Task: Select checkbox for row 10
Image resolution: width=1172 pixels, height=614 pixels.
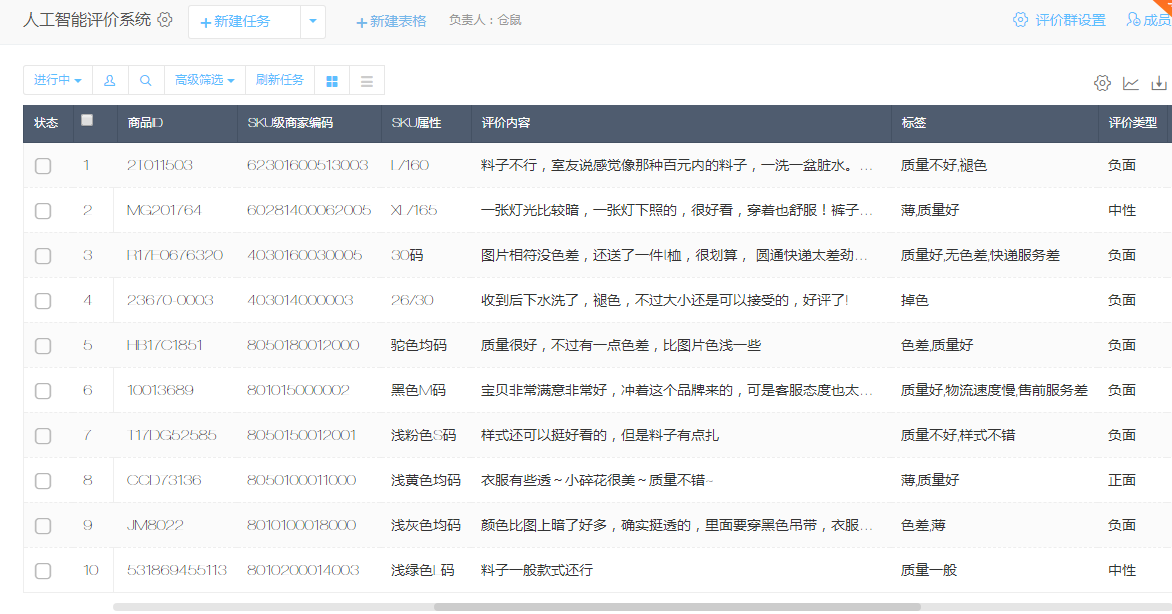Action: (x=43, y=571)
